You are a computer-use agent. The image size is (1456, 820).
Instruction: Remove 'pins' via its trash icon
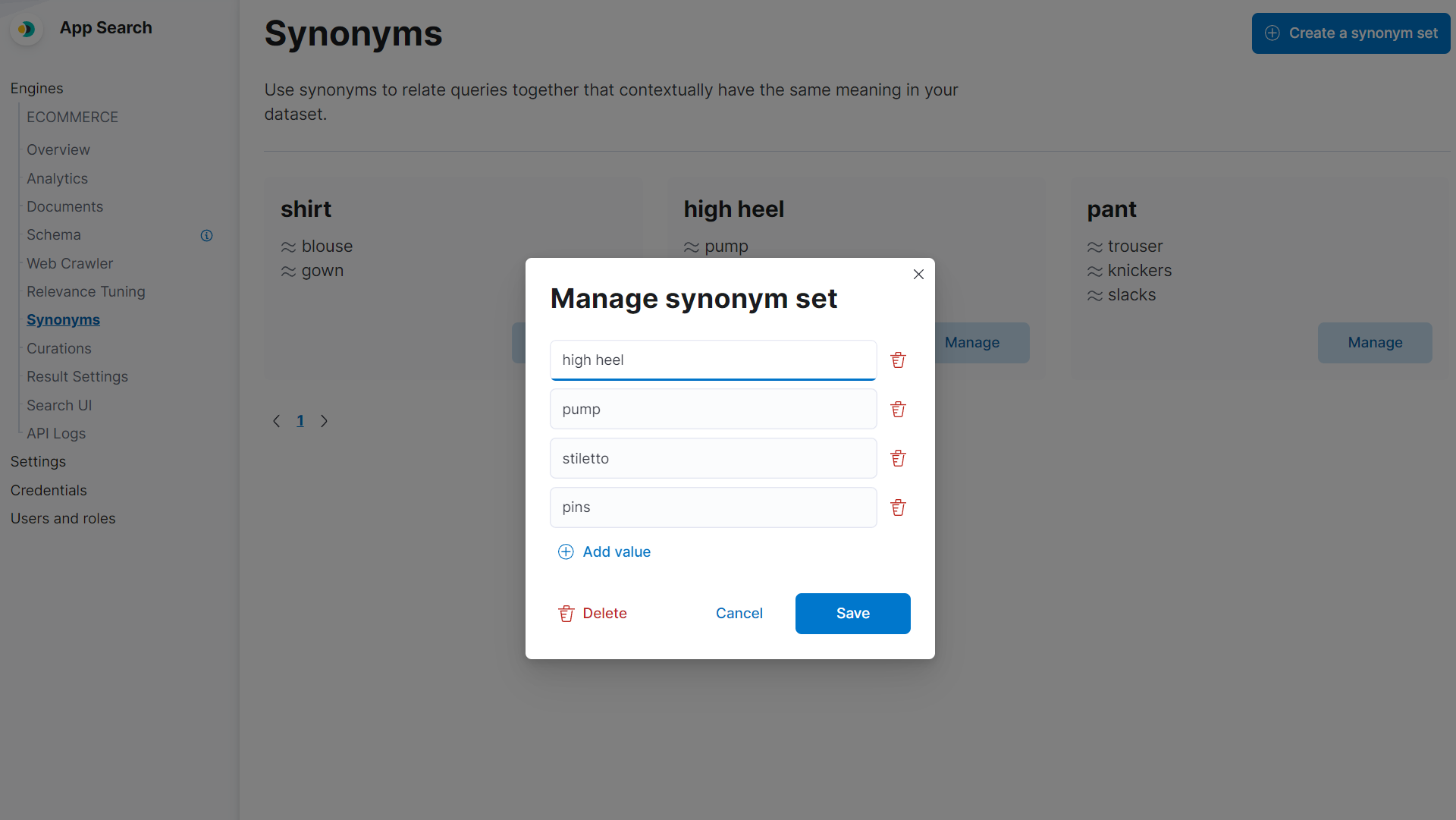point(898,507)
